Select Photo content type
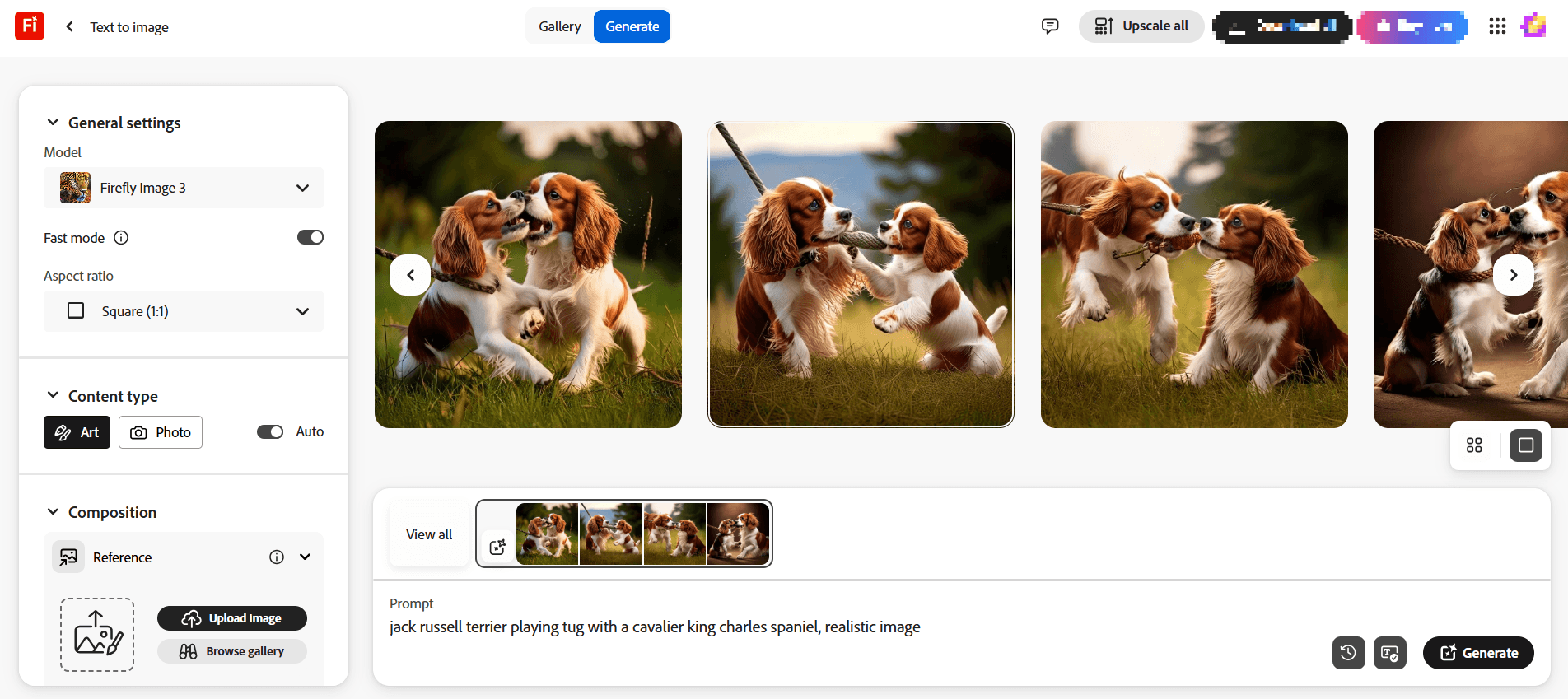Screen dimensions: 1568x699 coord(161,432)
